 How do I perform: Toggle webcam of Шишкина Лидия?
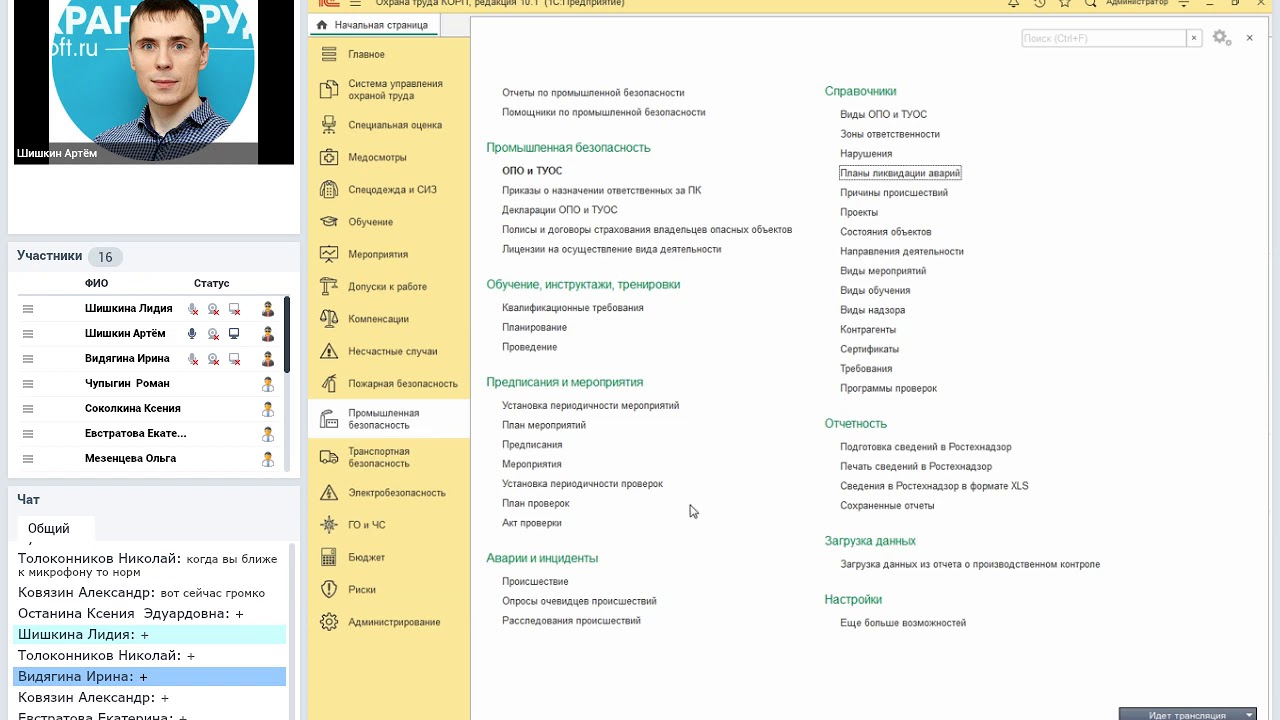click(x=213, y=309)
